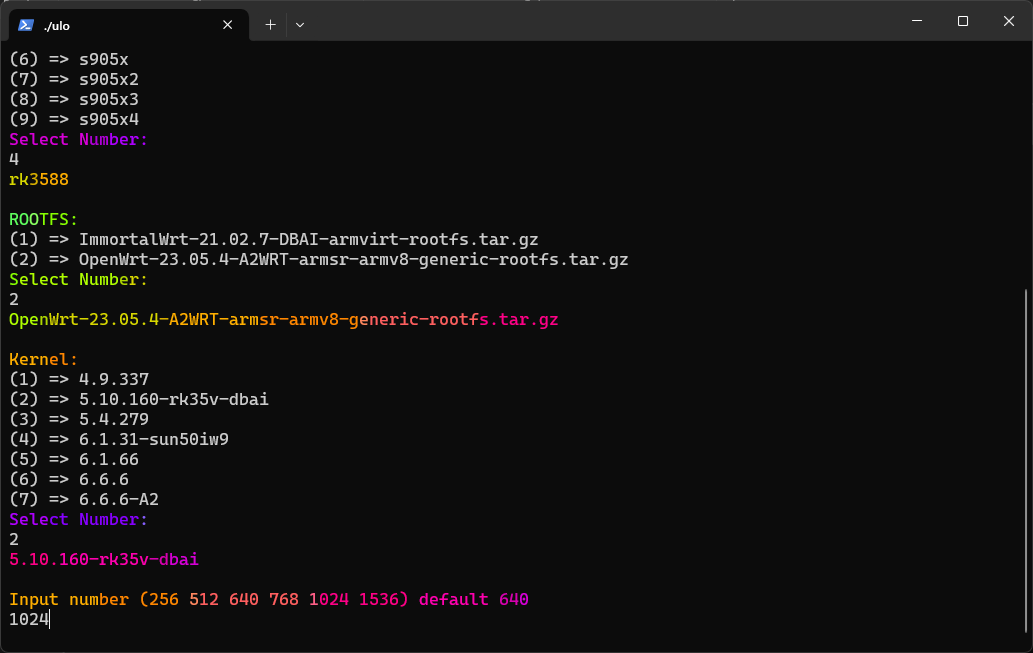Click the pink '5.10.160-rk35v-dbai' result line
This screenshot has width=1033, height=653.
click(104, 559)
